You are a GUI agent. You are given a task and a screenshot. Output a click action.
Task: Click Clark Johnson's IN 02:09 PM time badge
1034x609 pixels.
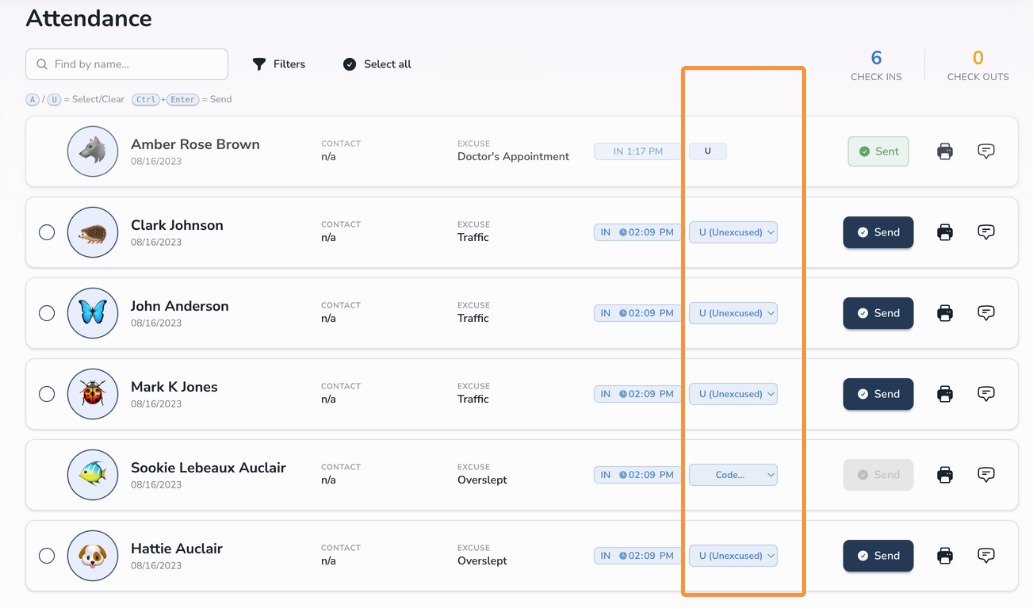pyautogui.click(x=637, y=232)
